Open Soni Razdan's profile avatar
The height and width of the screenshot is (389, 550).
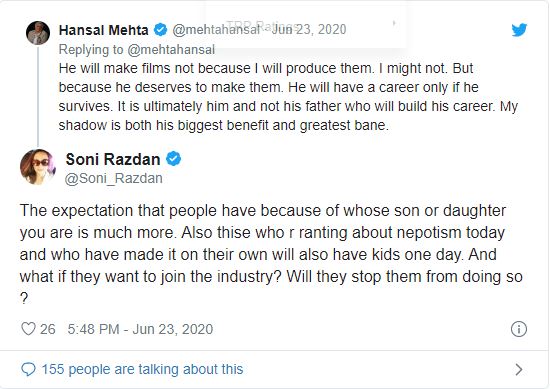[38, 167]
